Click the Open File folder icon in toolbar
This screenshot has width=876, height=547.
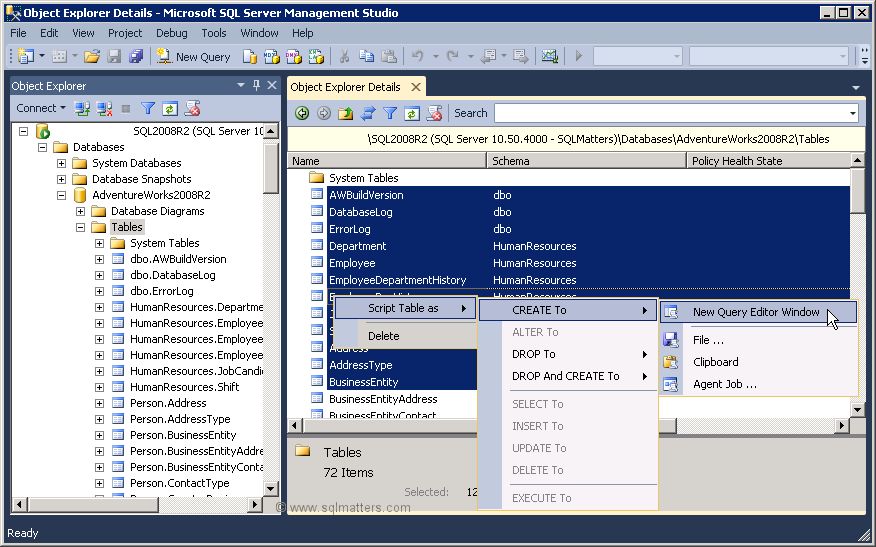click(x=92, y=57)
